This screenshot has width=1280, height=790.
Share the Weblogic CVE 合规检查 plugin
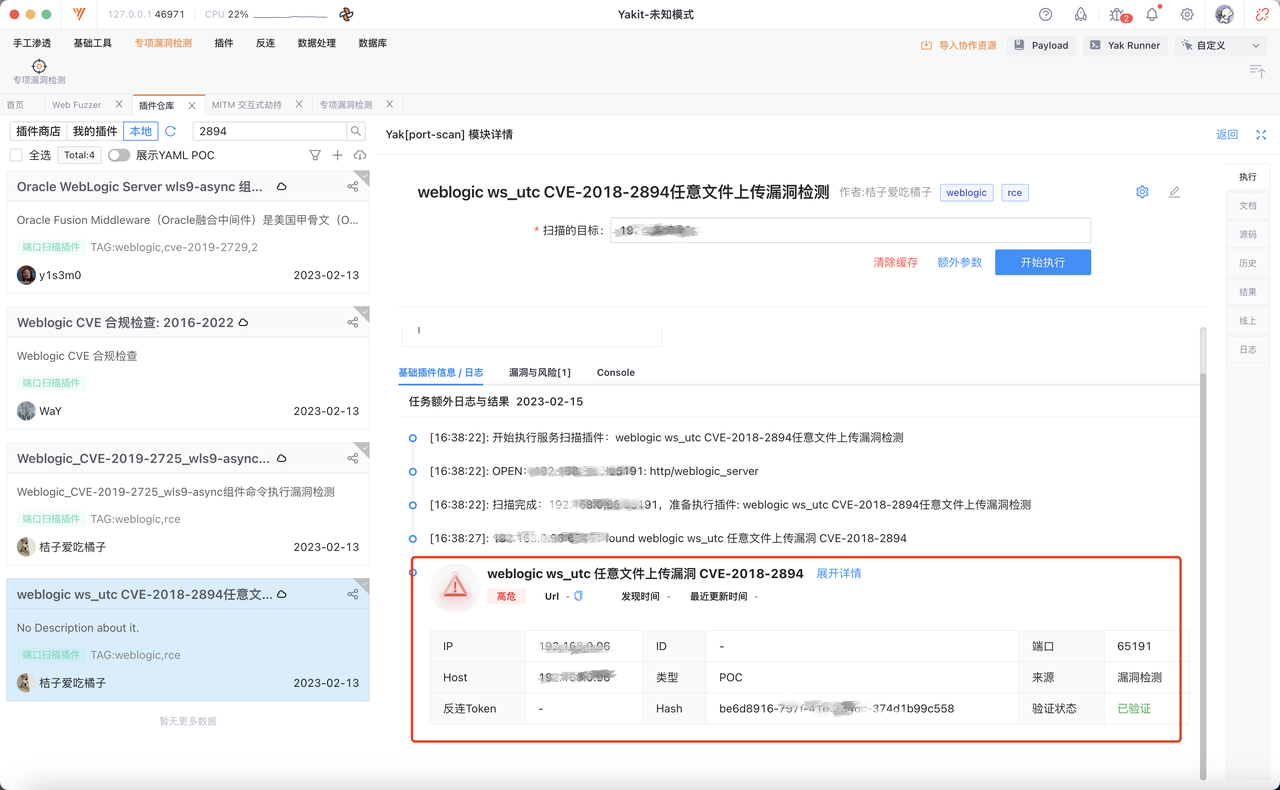[x=353, y=322]
